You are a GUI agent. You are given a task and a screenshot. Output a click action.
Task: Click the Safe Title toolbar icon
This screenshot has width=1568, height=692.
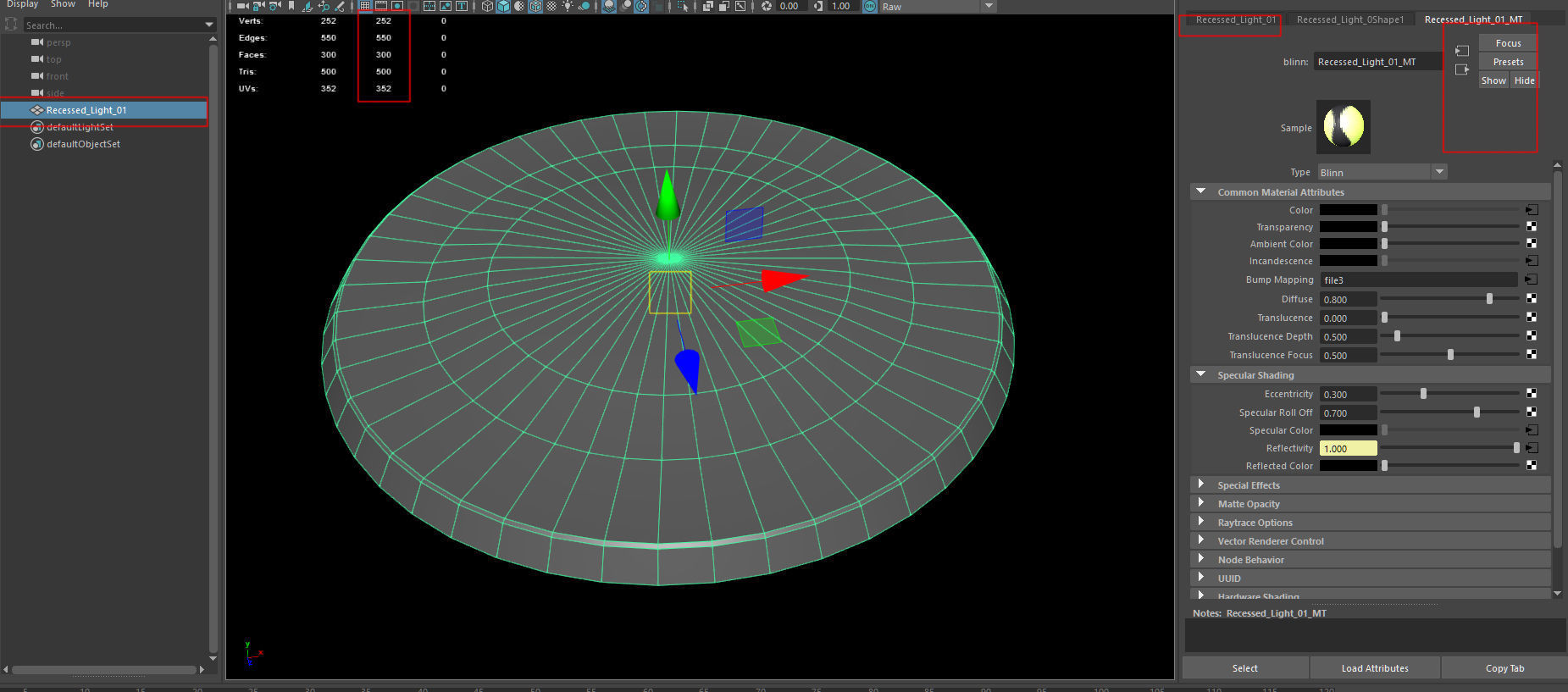click(462, 6)
